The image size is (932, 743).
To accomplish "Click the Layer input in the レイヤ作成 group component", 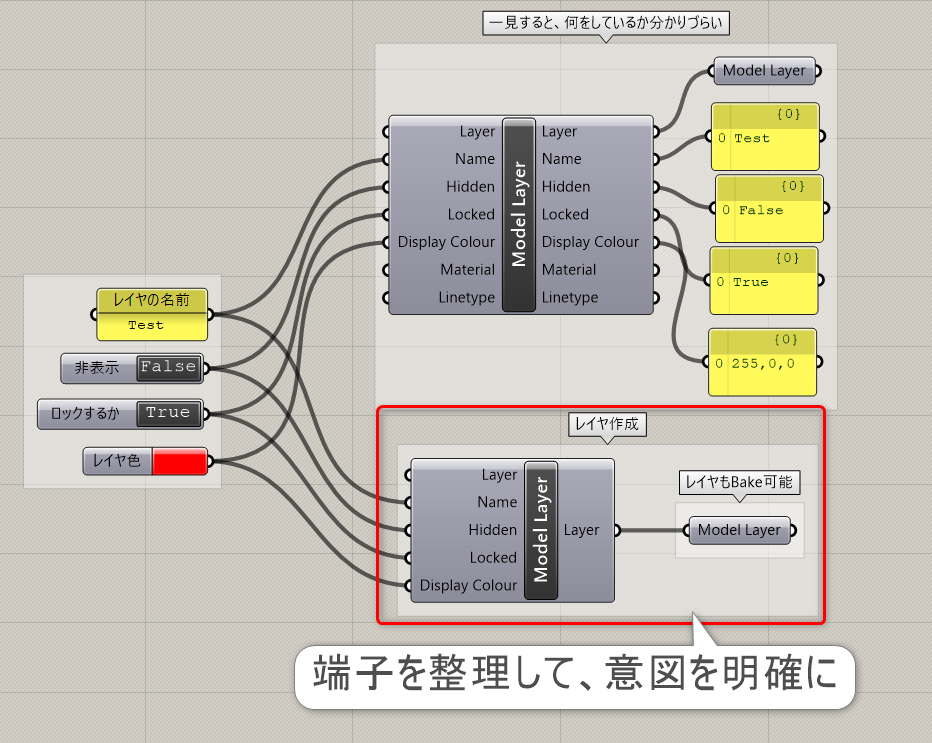I will (499, 475).
